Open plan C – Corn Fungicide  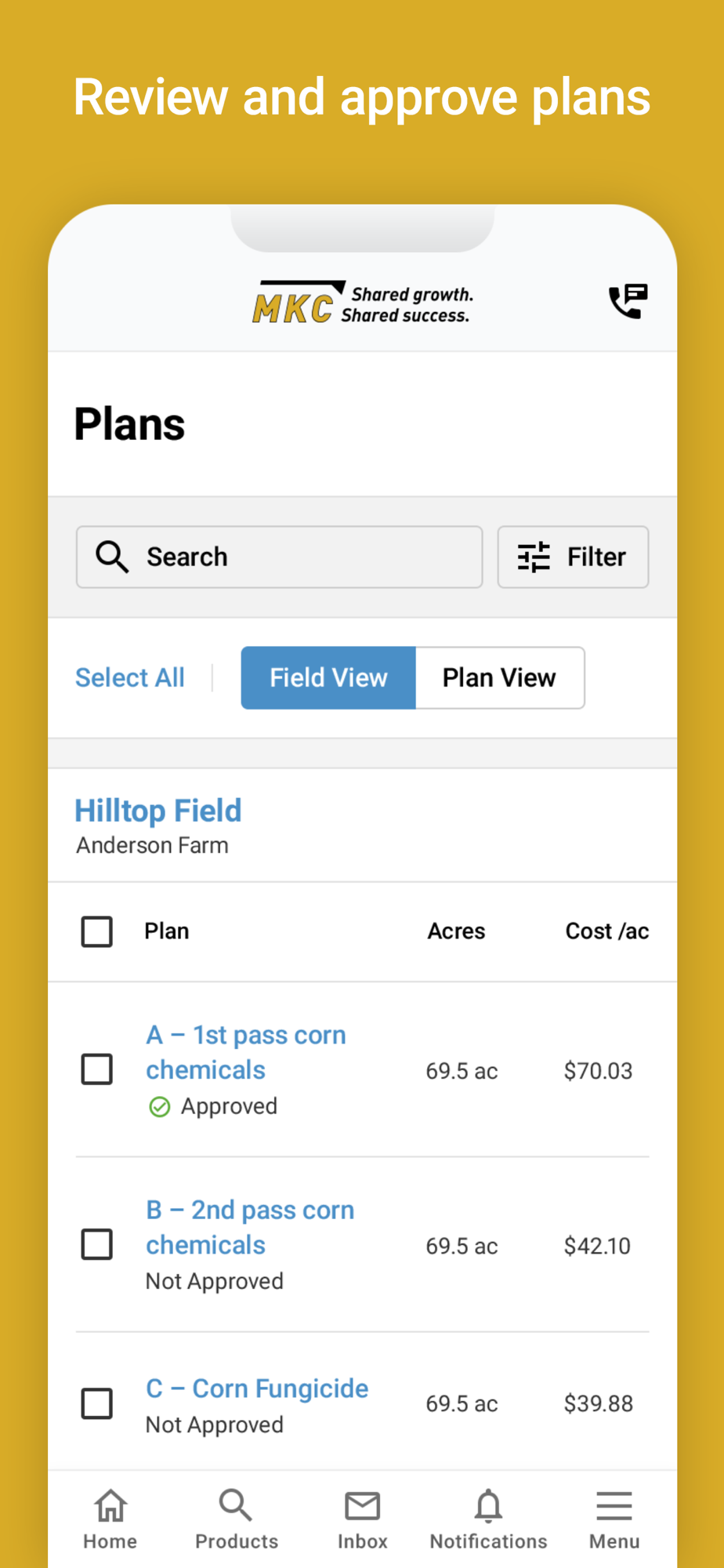pyautogui.click(x=257, y=1388)
